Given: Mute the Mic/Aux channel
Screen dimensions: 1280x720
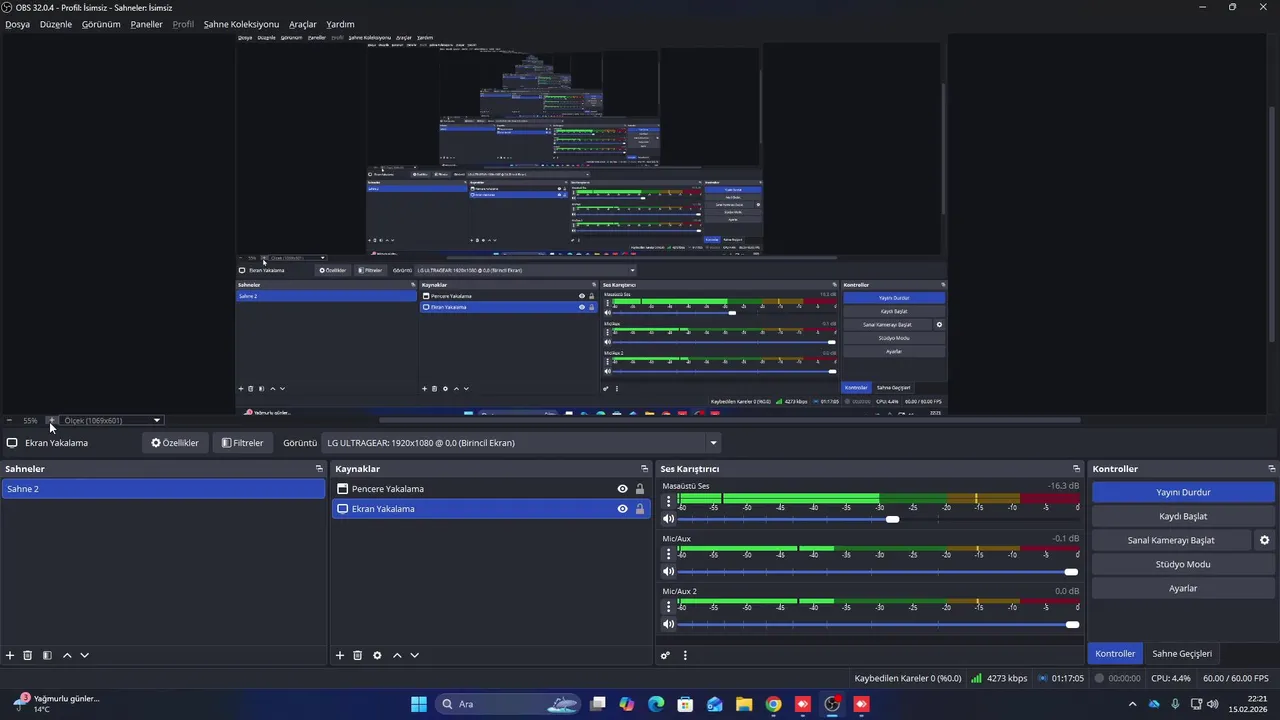Looking at the screenshot, I should (669, 572).
